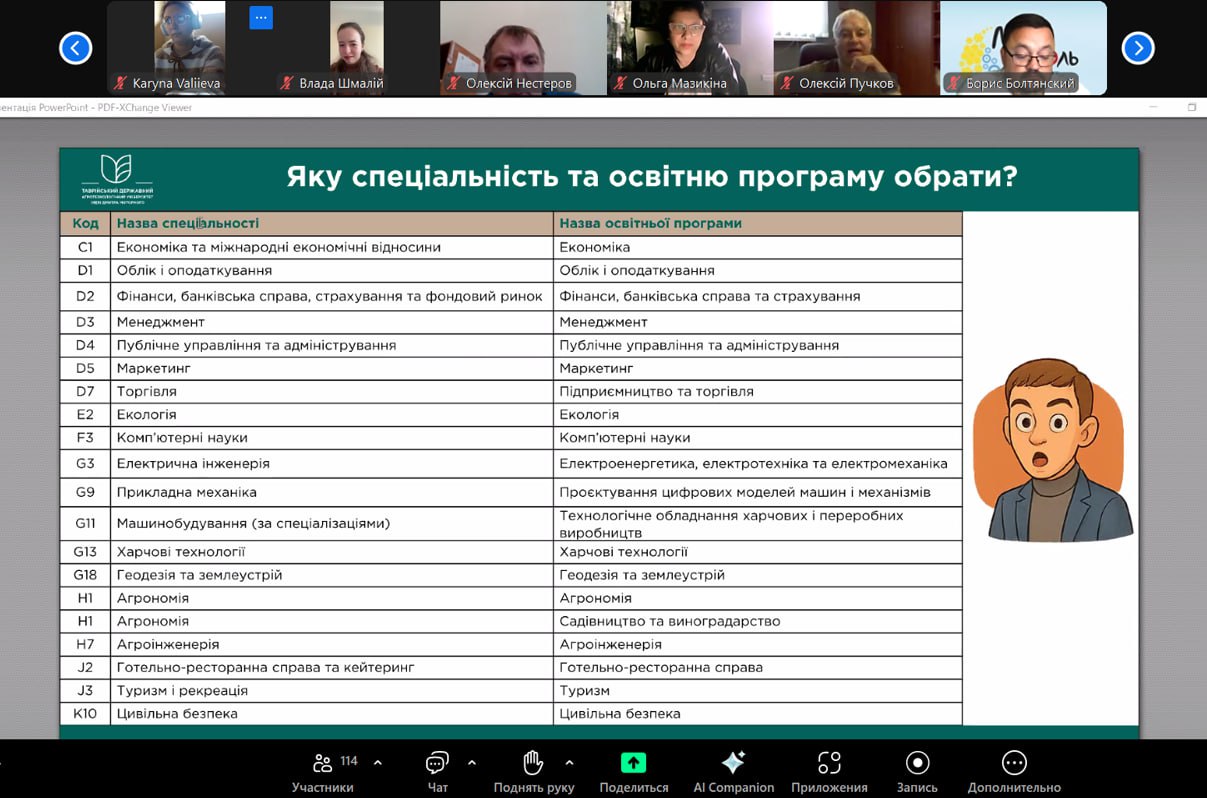Start recording with the Запись icon

point(917,763)
